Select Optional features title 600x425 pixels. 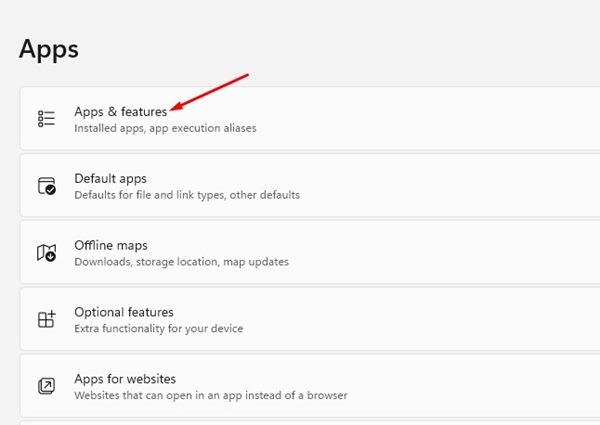click(124, 312)
